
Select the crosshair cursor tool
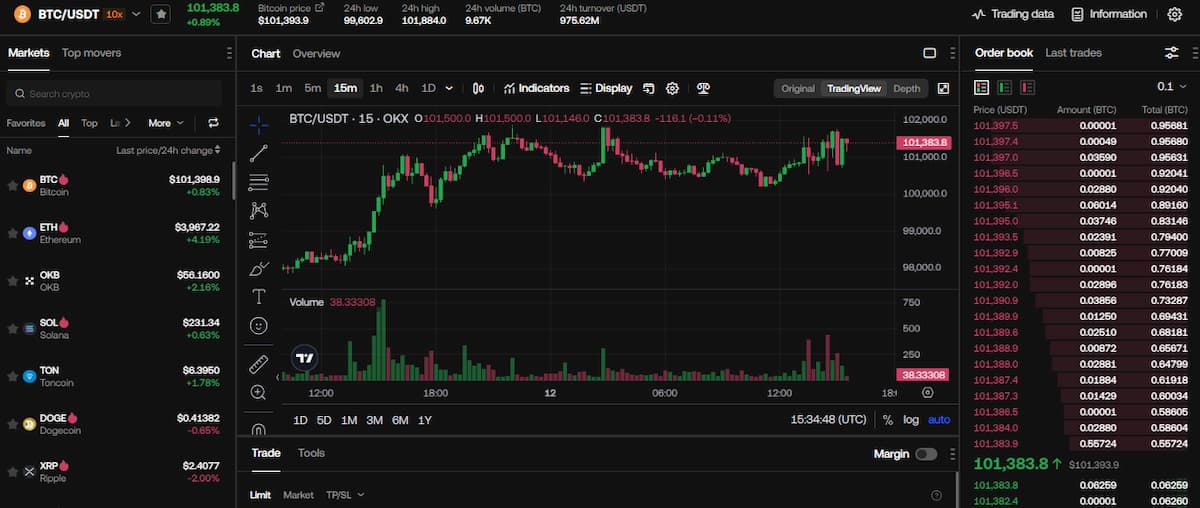[259, 125]
